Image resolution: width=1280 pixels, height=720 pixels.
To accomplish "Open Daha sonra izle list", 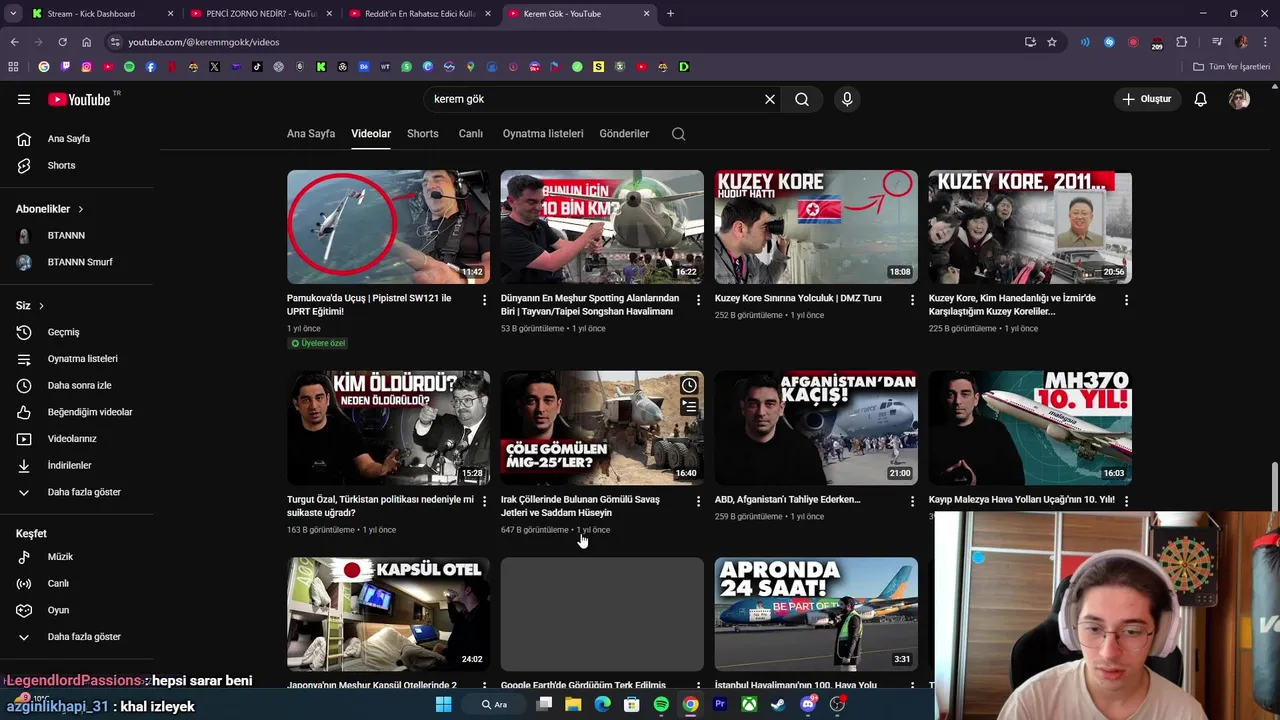I will 80,386.
